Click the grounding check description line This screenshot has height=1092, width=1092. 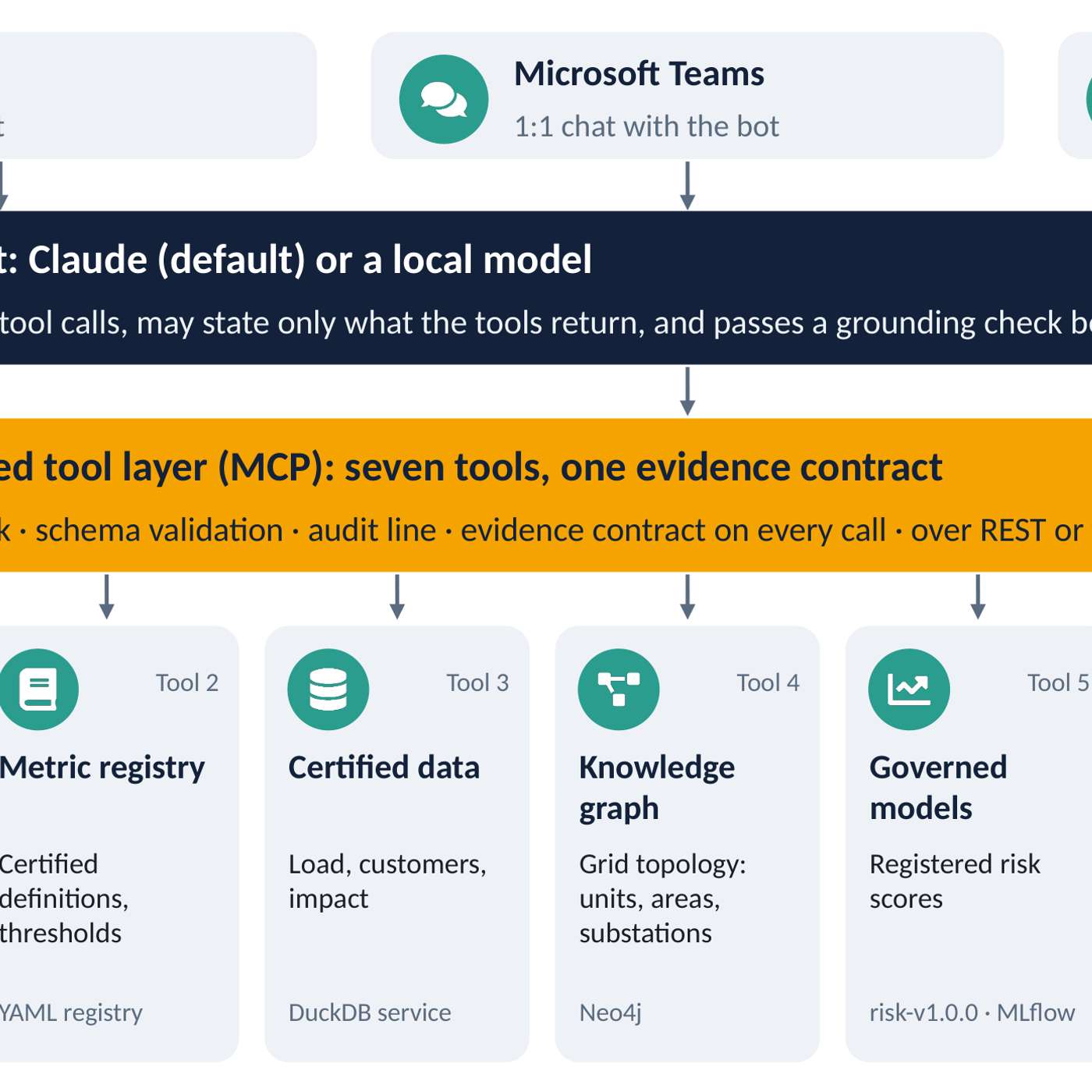pyautogui.click(x=546, y=323)
